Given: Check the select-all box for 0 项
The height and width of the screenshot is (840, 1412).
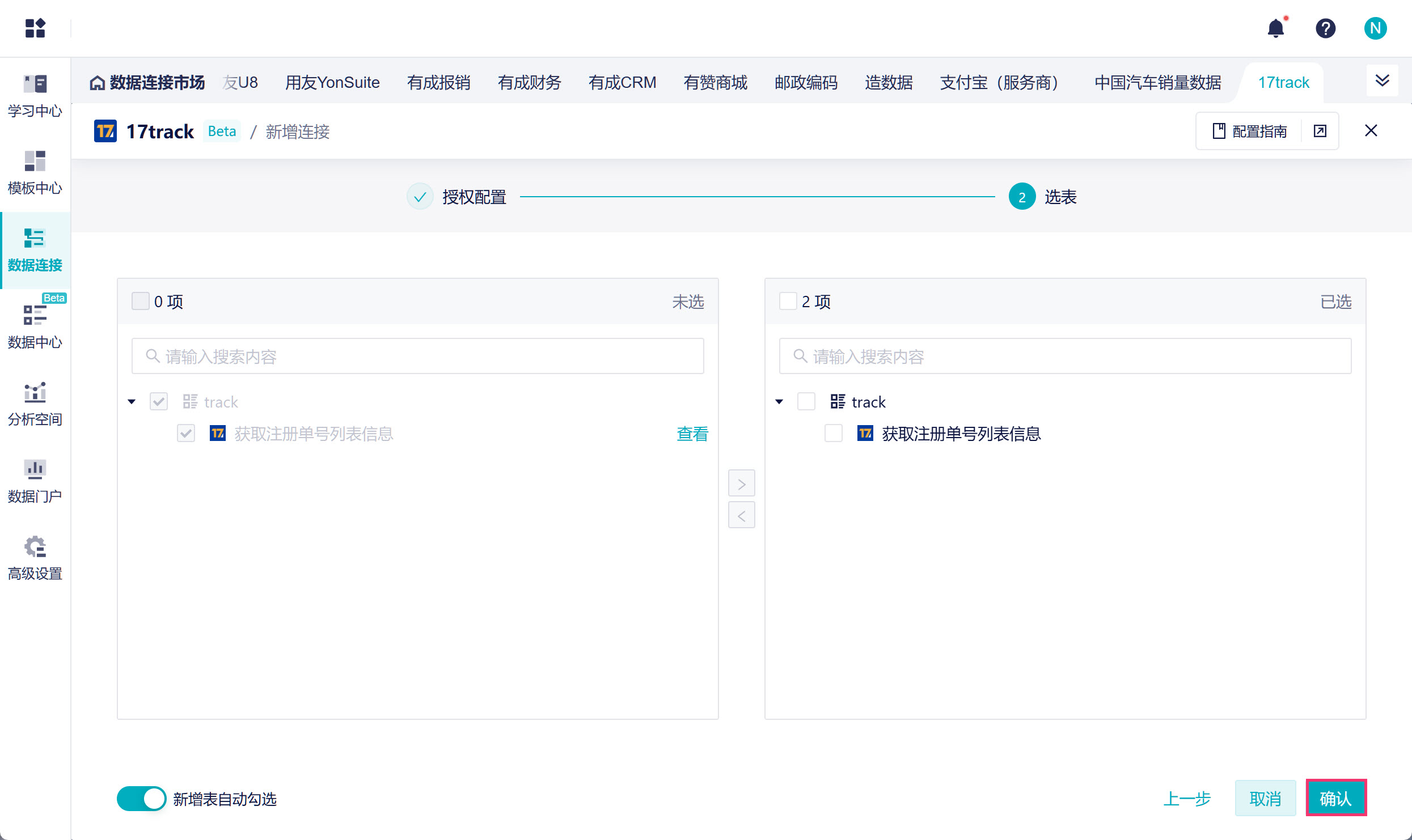Looking at the screenshot, I should (x=141, y=301).
